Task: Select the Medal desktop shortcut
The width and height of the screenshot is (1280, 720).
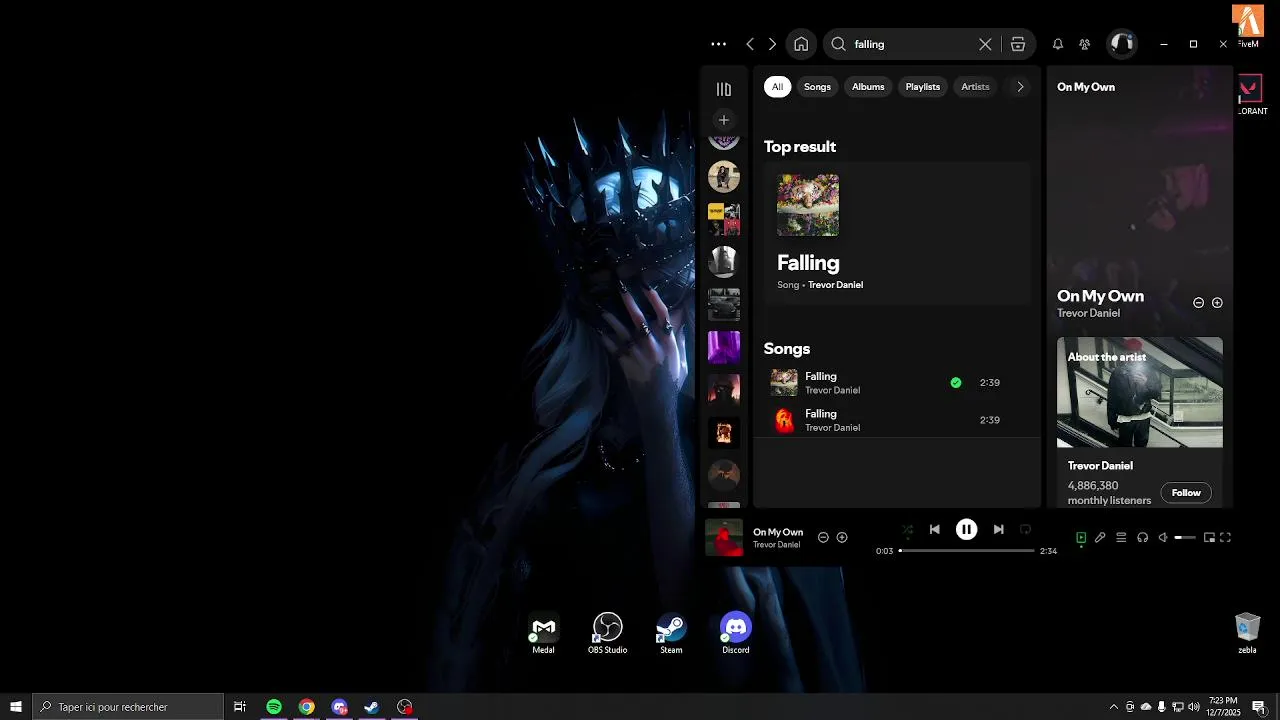Action: tap(543, 633)
